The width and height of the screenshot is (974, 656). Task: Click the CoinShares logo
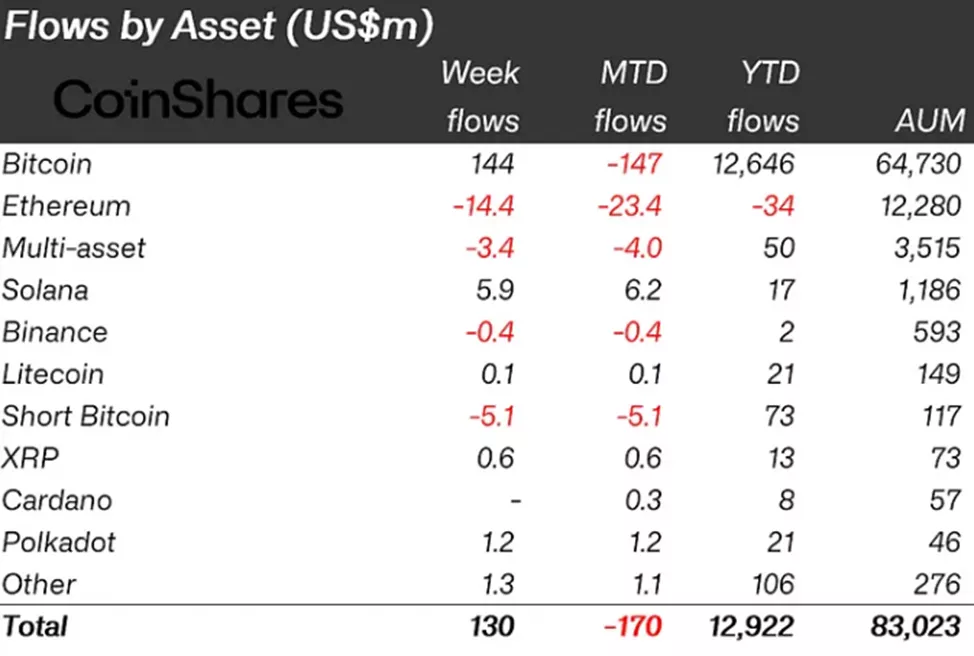(x=198, y=100)
